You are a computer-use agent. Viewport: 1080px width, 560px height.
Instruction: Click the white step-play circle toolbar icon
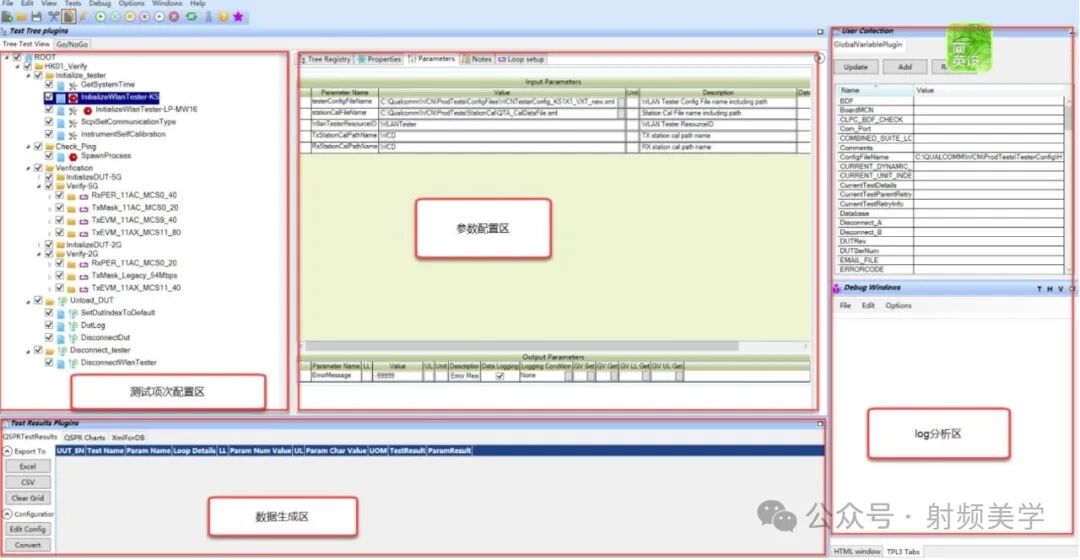[x=159, y=17]
